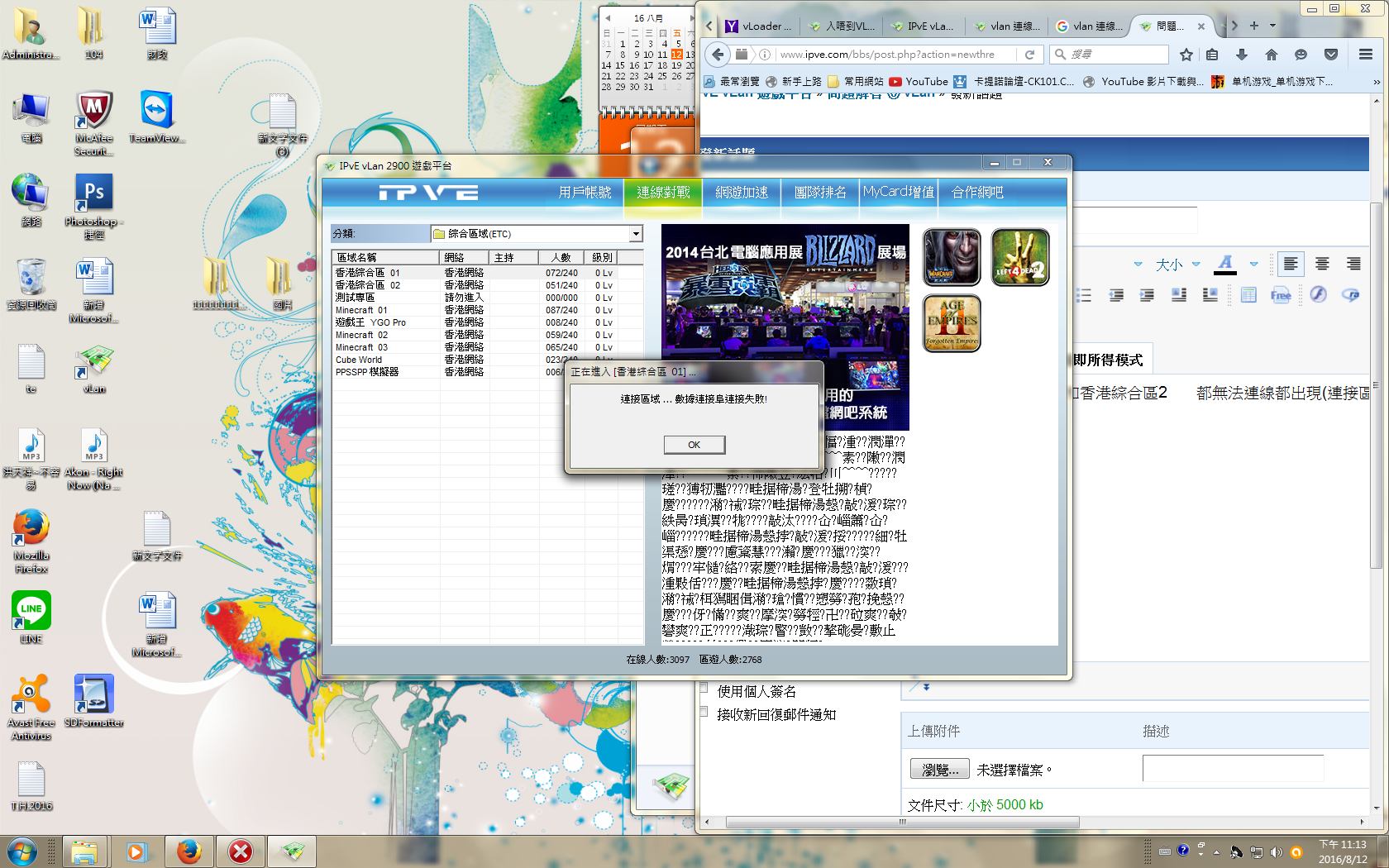The image size is (1389, 868).
Task: Check 接收新回復郵件通知 option
Action: point(704,712)
